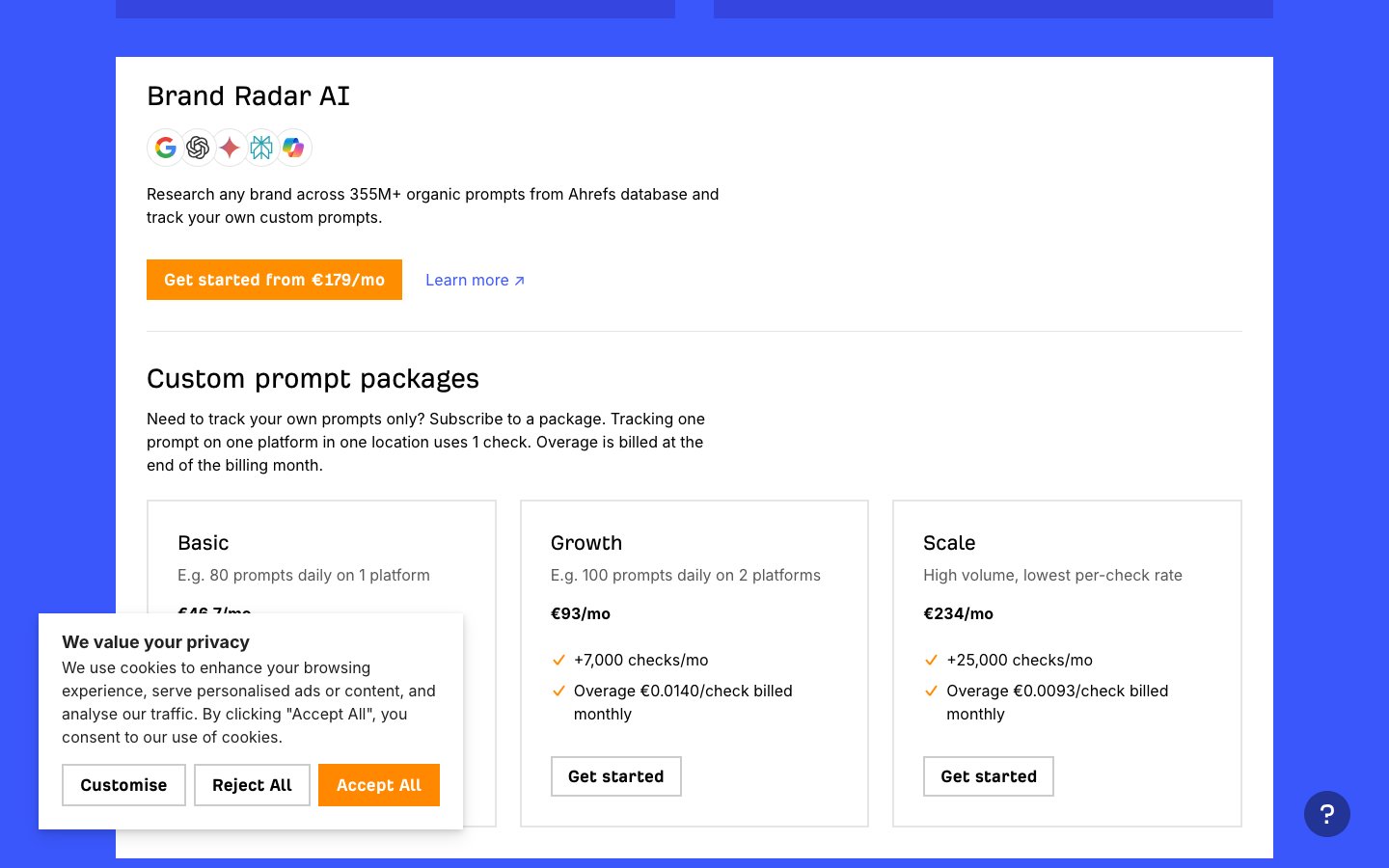Choose Get started in the Growth package

pyautogui.click(x=615, y=776)
